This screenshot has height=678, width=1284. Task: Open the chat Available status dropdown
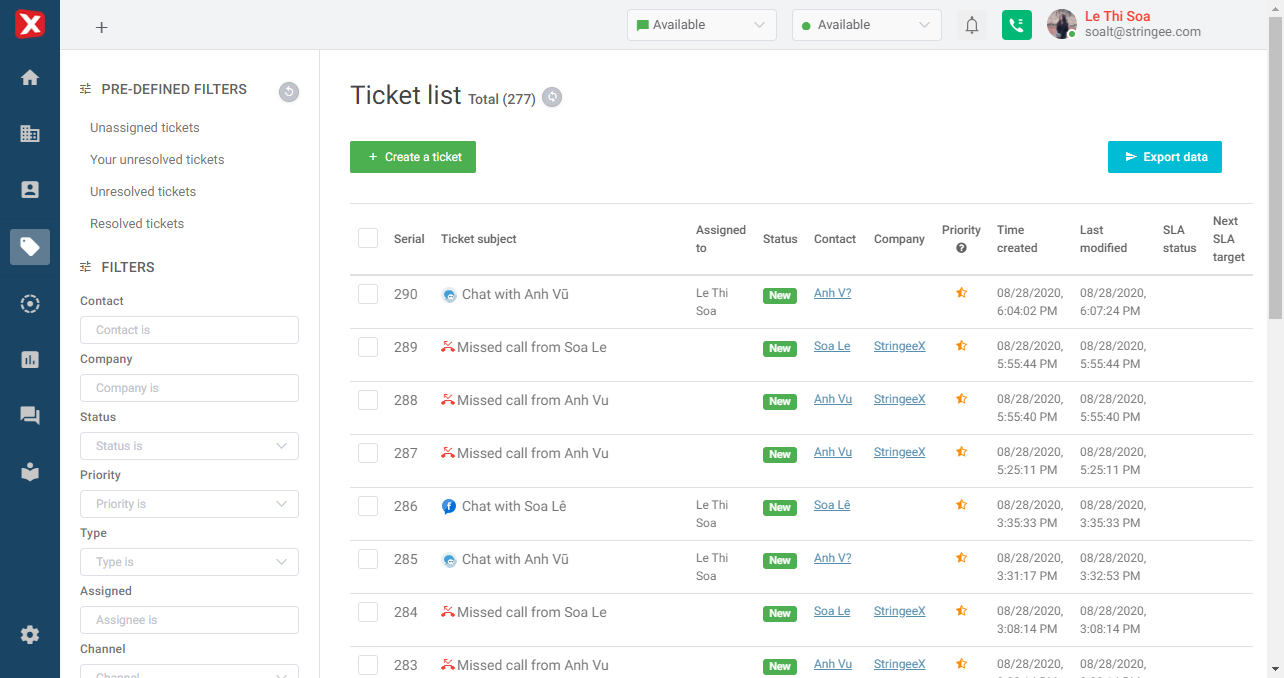[701, 25]
